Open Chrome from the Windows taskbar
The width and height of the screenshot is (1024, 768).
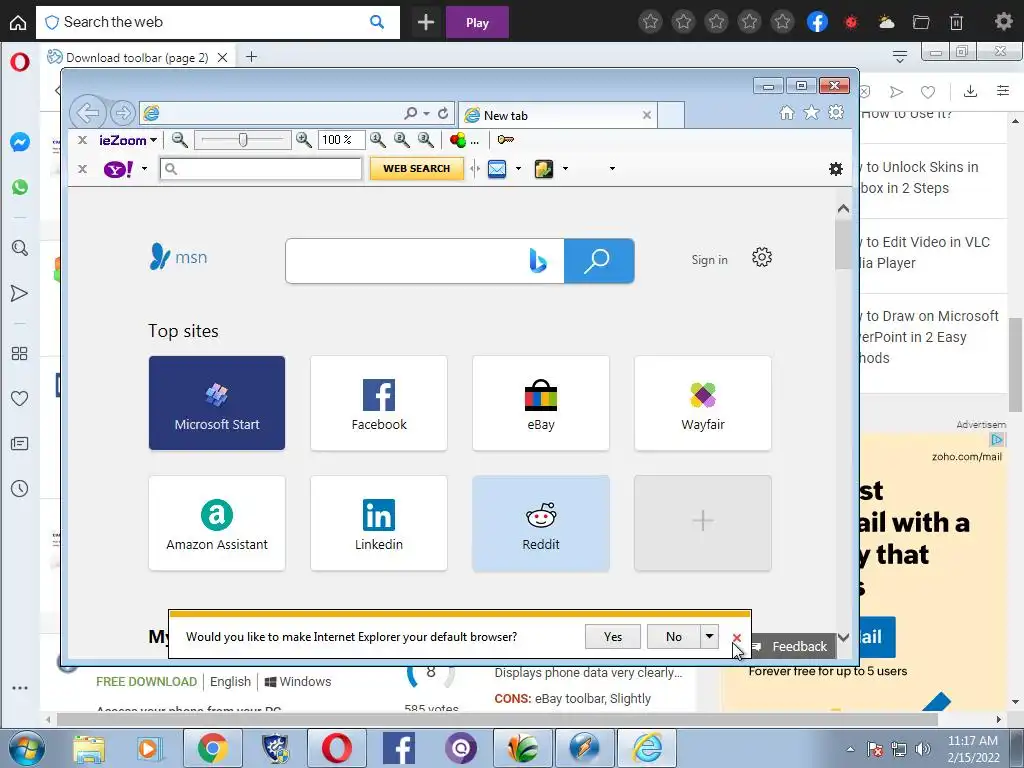coord(212,748)
